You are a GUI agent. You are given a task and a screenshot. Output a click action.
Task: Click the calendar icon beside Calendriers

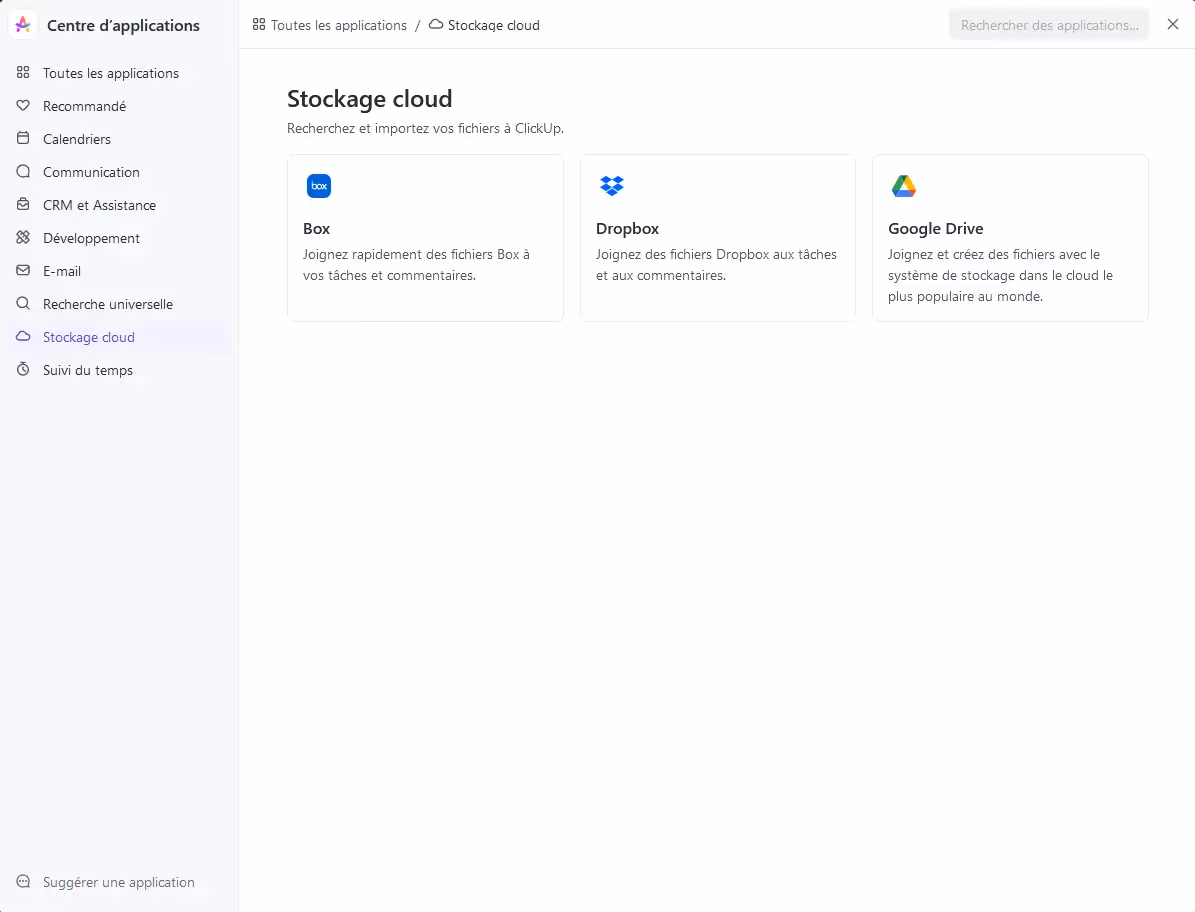tap(23, 139)
